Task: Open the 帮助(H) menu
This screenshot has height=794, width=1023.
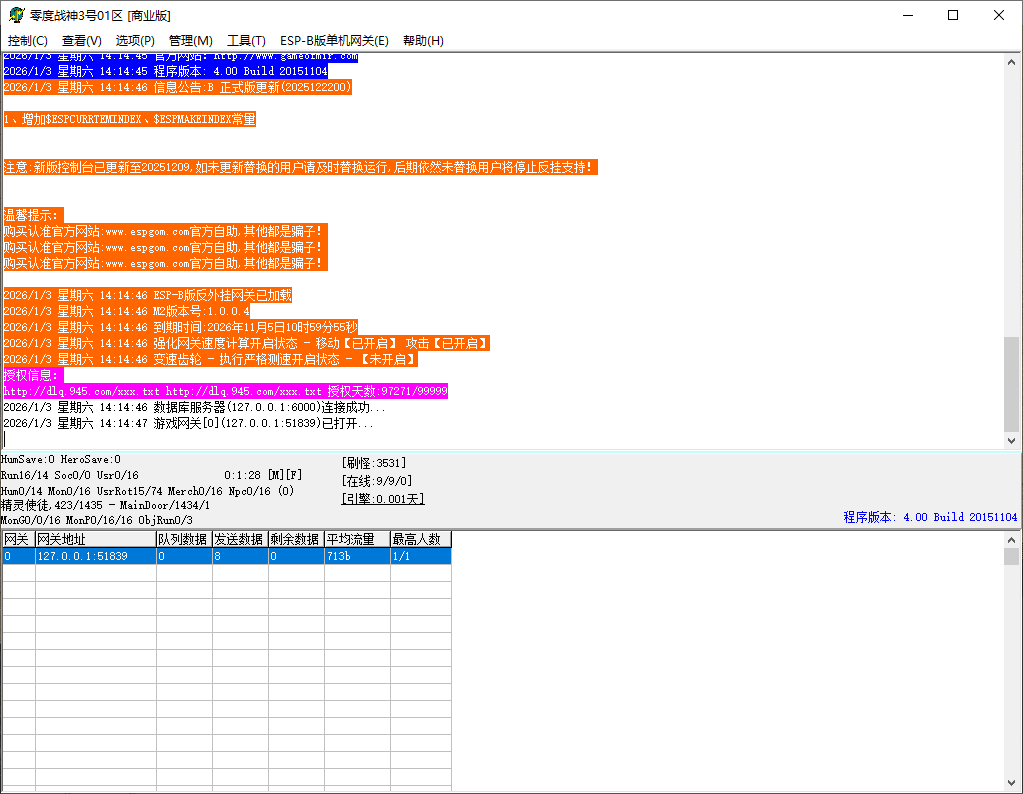Action: 423,41
